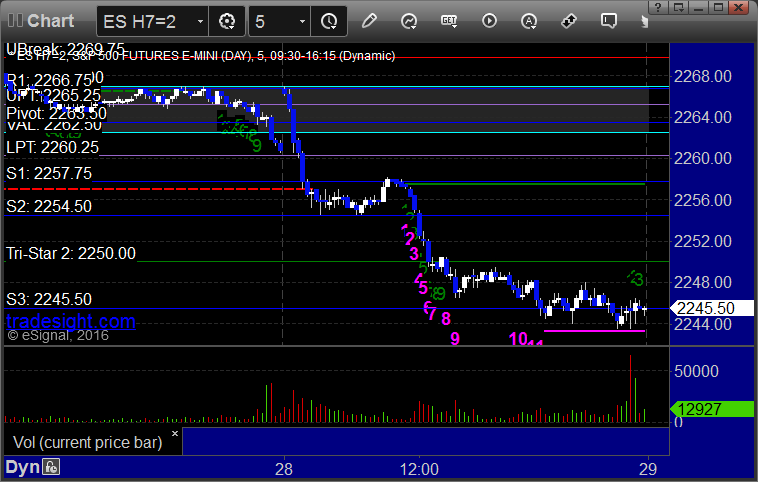Viewport: 758px width, 482px height.
Task: Select the pencil drawing tool
Action: click(x=369, y=21)
